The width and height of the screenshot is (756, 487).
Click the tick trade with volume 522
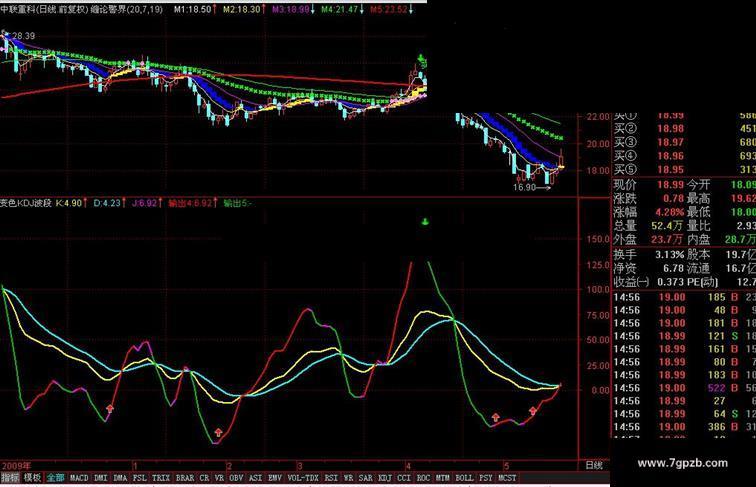pyautogui.click(x=685, y=388)
